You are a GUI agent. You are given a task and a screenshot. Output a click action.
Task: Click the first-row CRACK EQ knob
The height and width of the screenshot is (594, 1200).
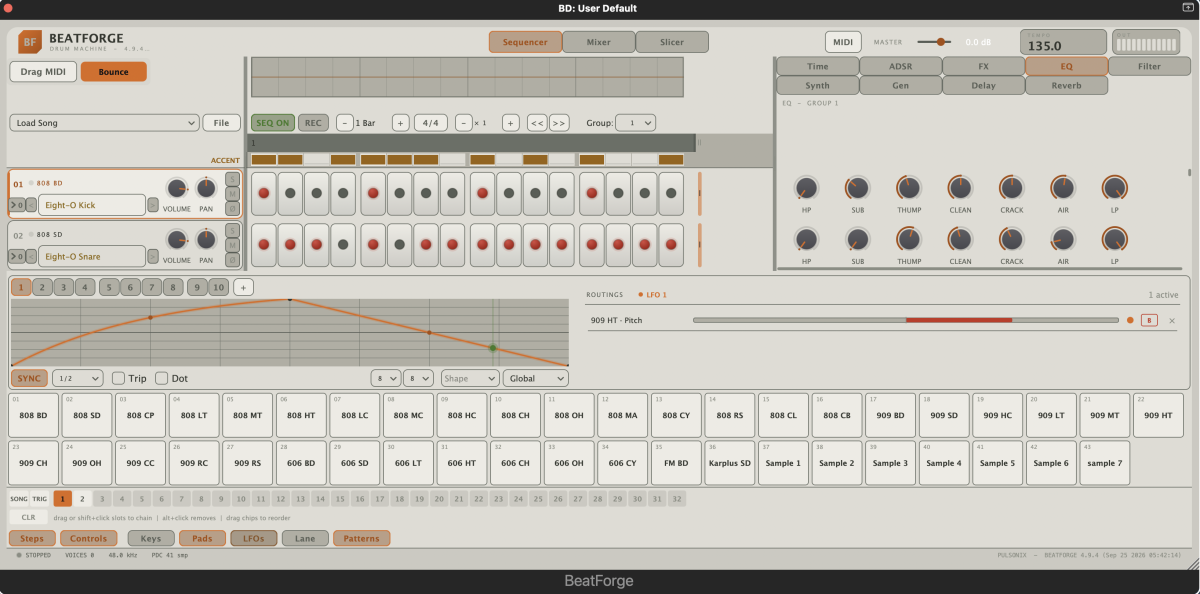click(1011, 187)
